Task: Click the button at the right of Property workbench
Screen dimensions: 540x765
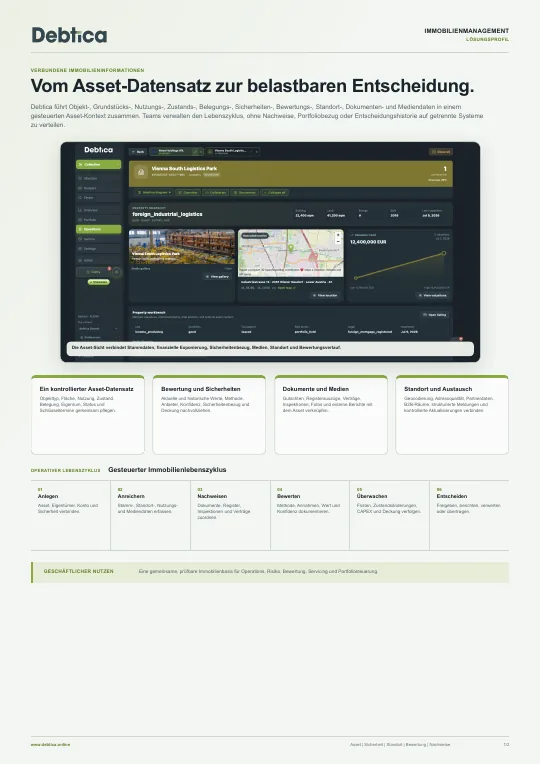Action: 435,315
